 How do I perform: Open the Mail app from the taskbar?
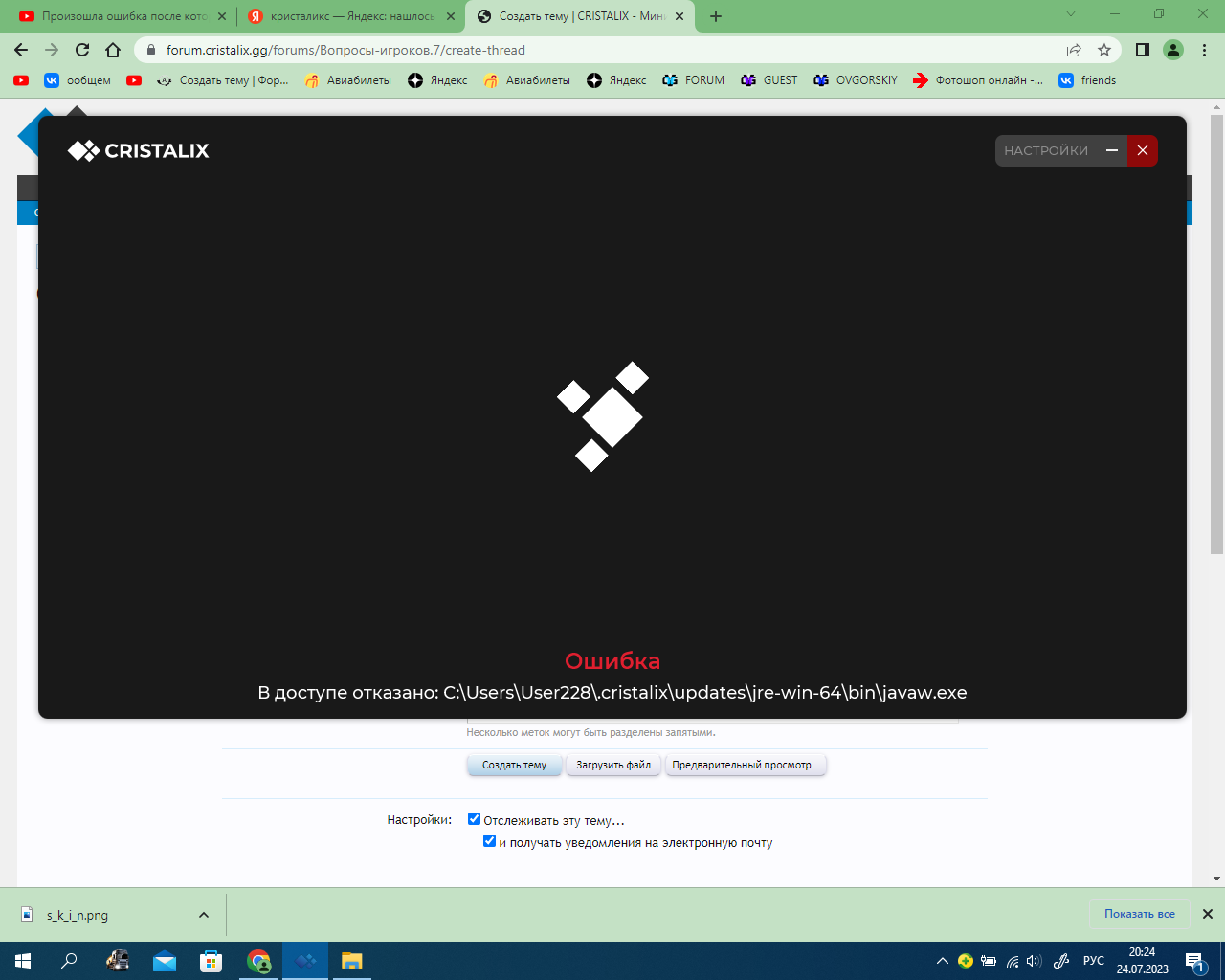pyautogui.click(x=165, y=961)
